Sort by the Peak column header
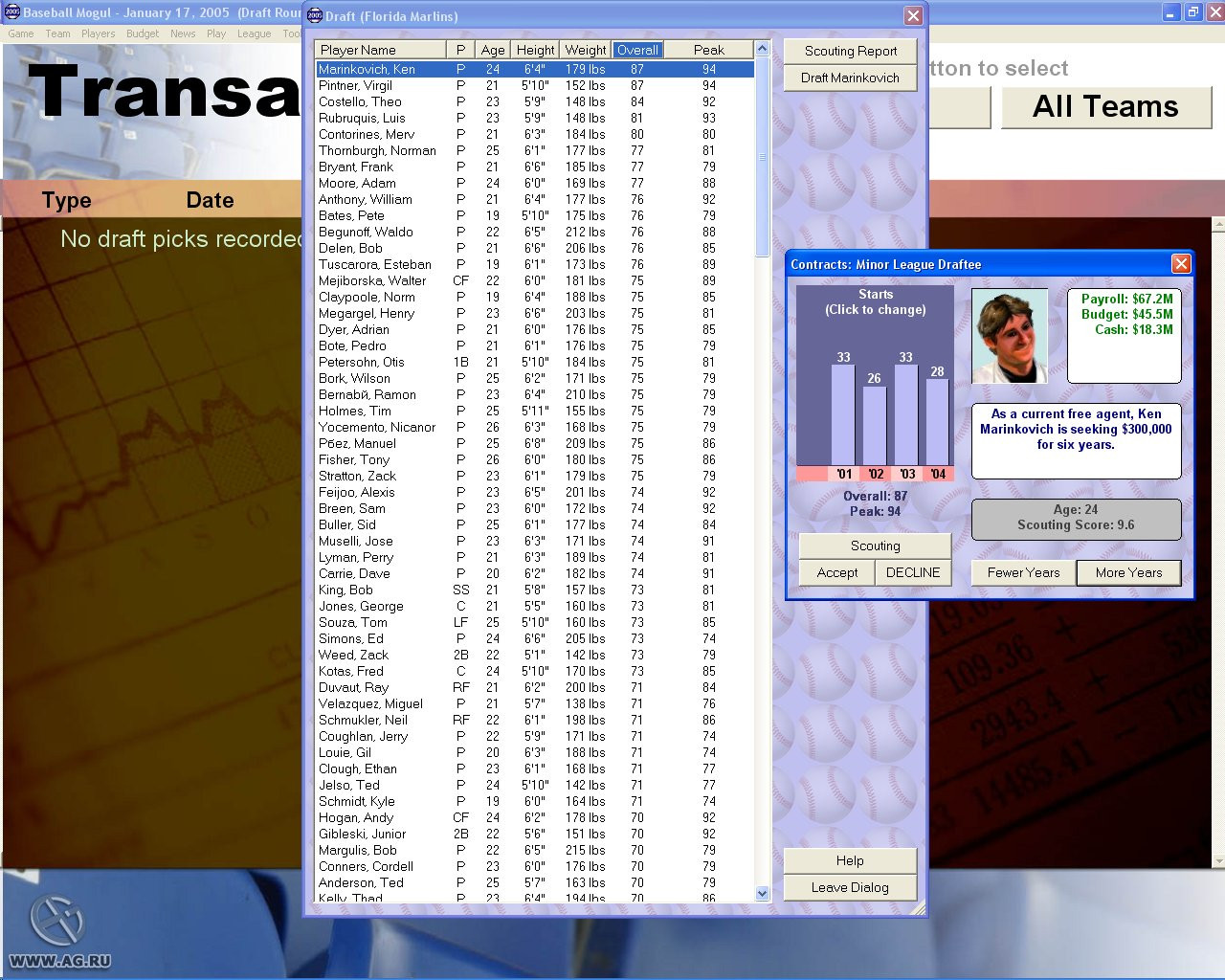Viewport: 1225px width, 980px height. [x=709, y=50]
